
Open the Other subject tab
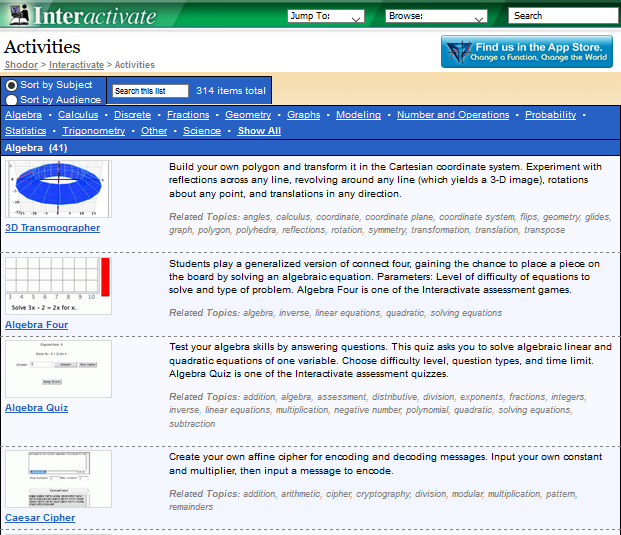coord(154,131)
